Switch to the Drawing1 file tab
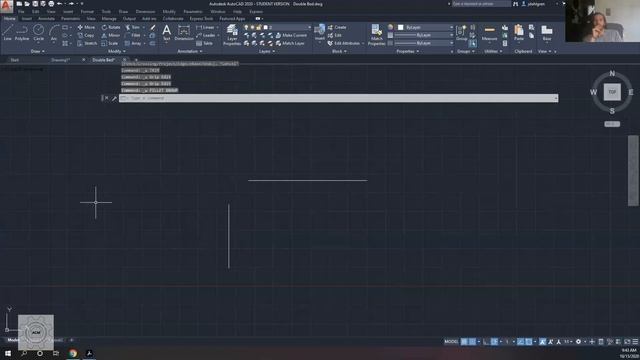Image resolution: width=640 pixels, height=360 pixels. coord(61,60)
